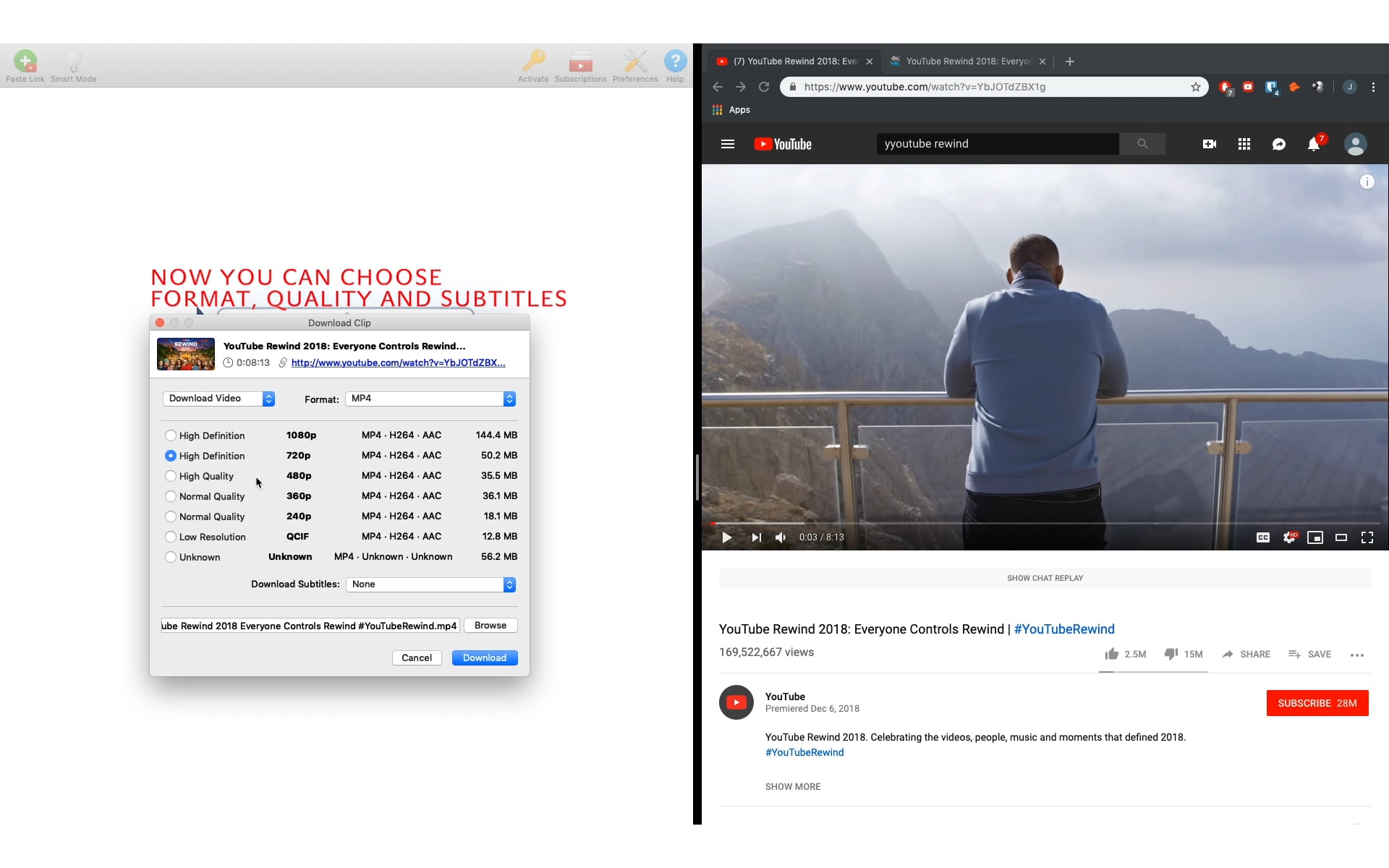
Task: Click Cancel to close download dialog
Action: click(x=417, y=657)
